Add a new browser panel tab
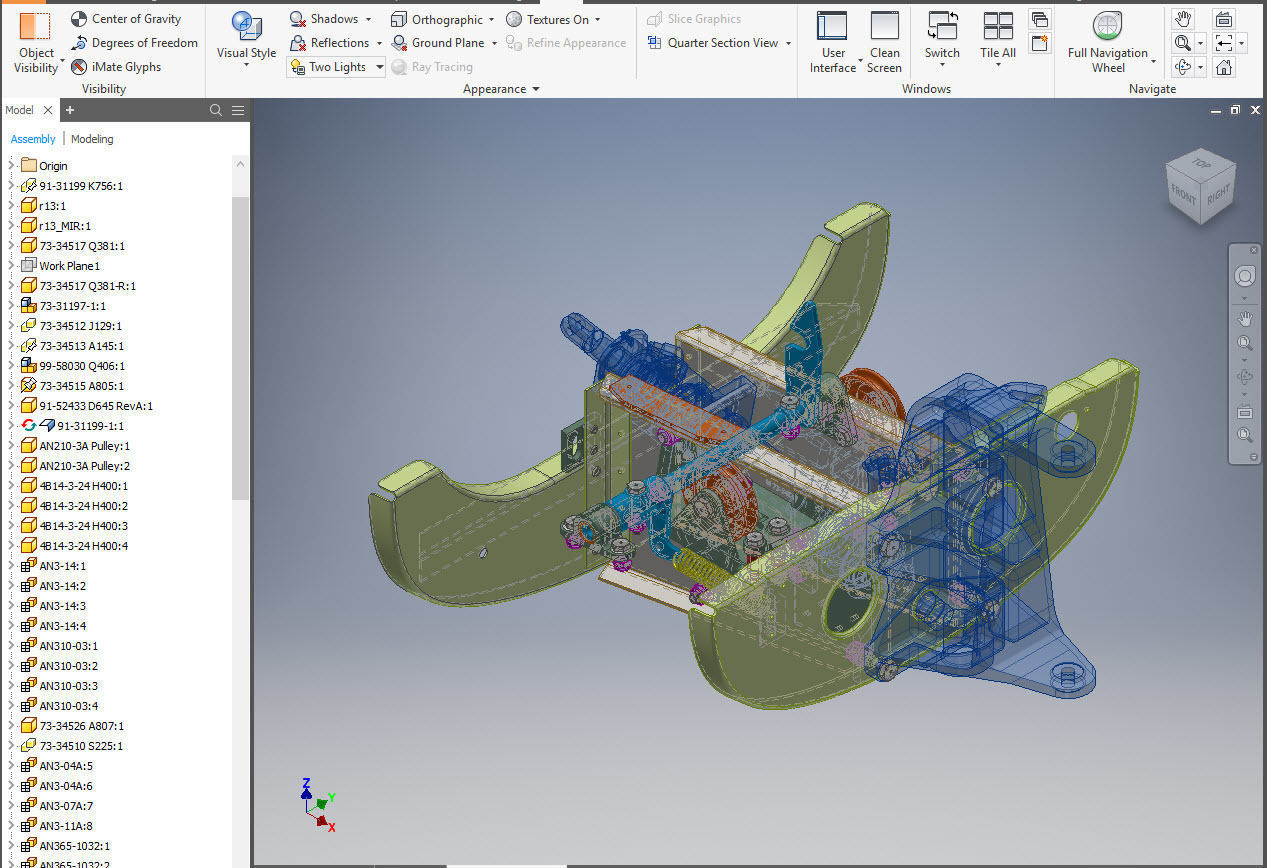The width and height of the screenshot is (1267, 868). [x=70, y=110]
